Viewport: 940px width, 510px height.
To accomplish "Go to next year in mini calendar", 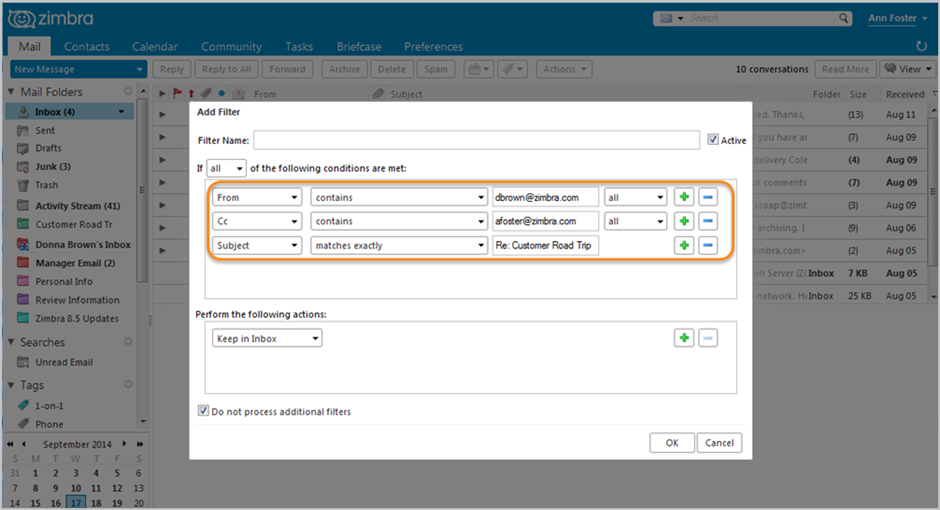I will [140, 444].
